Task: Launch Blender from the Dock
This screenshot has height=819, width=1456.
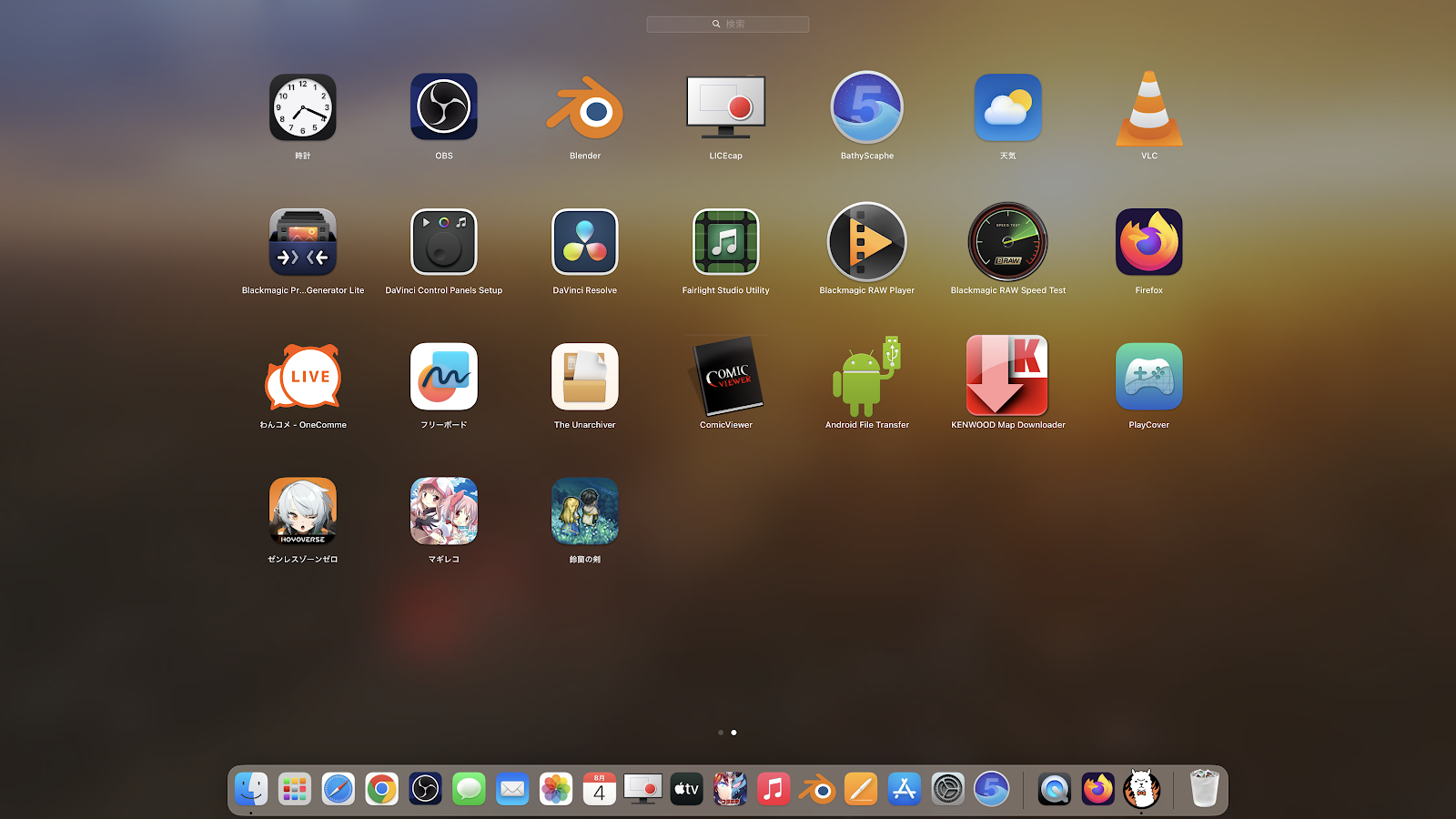Action: tap(817, 789)
